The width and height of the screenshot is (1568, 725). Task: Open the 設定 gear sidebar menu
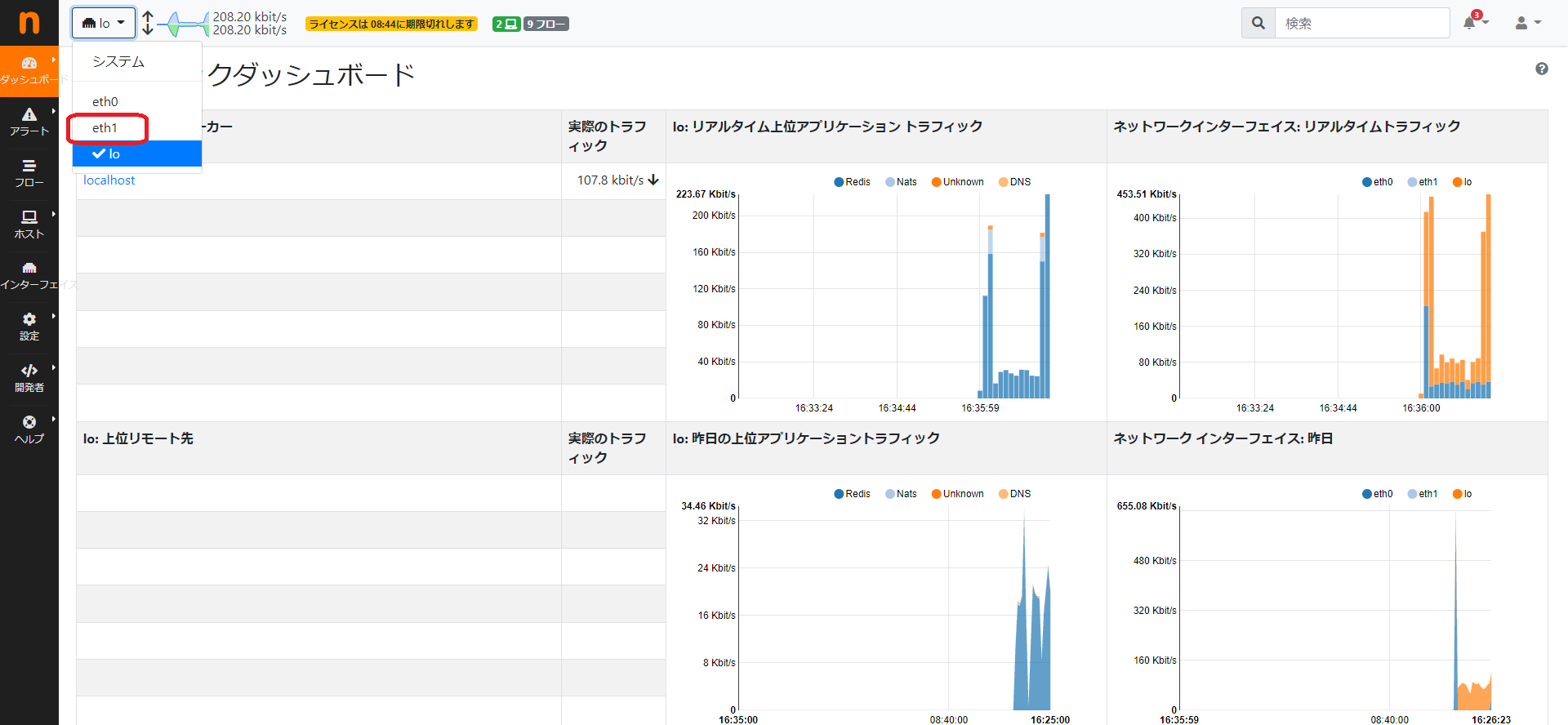pos(29,327)
